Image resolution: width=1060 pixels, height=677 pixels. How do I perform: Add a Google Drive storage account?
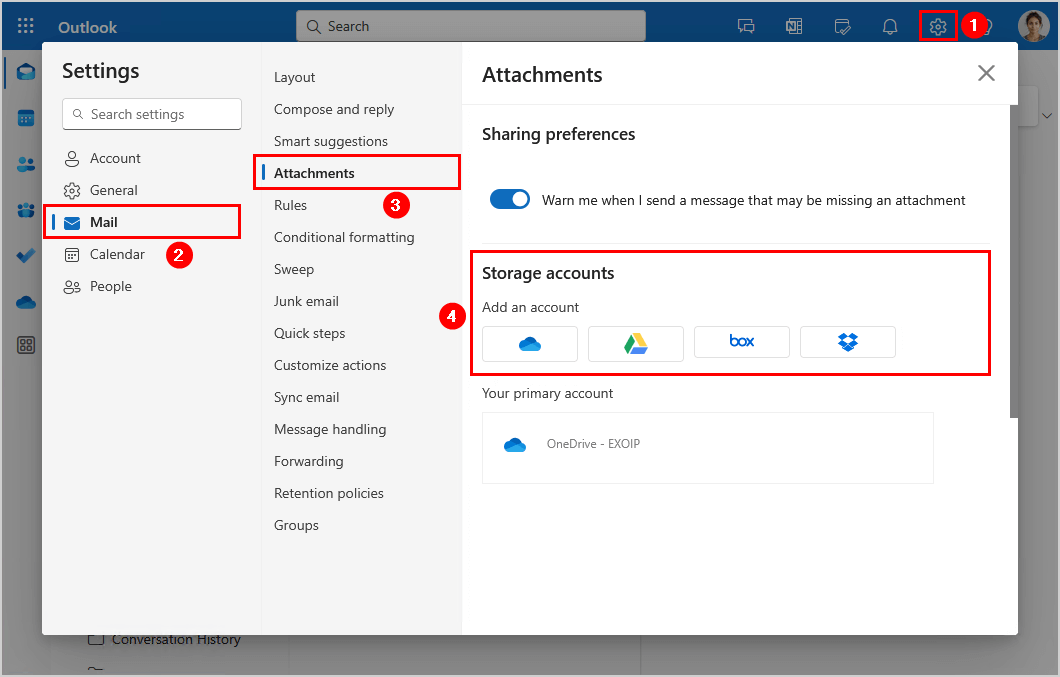pyautogui.click(x=636, y=343)
